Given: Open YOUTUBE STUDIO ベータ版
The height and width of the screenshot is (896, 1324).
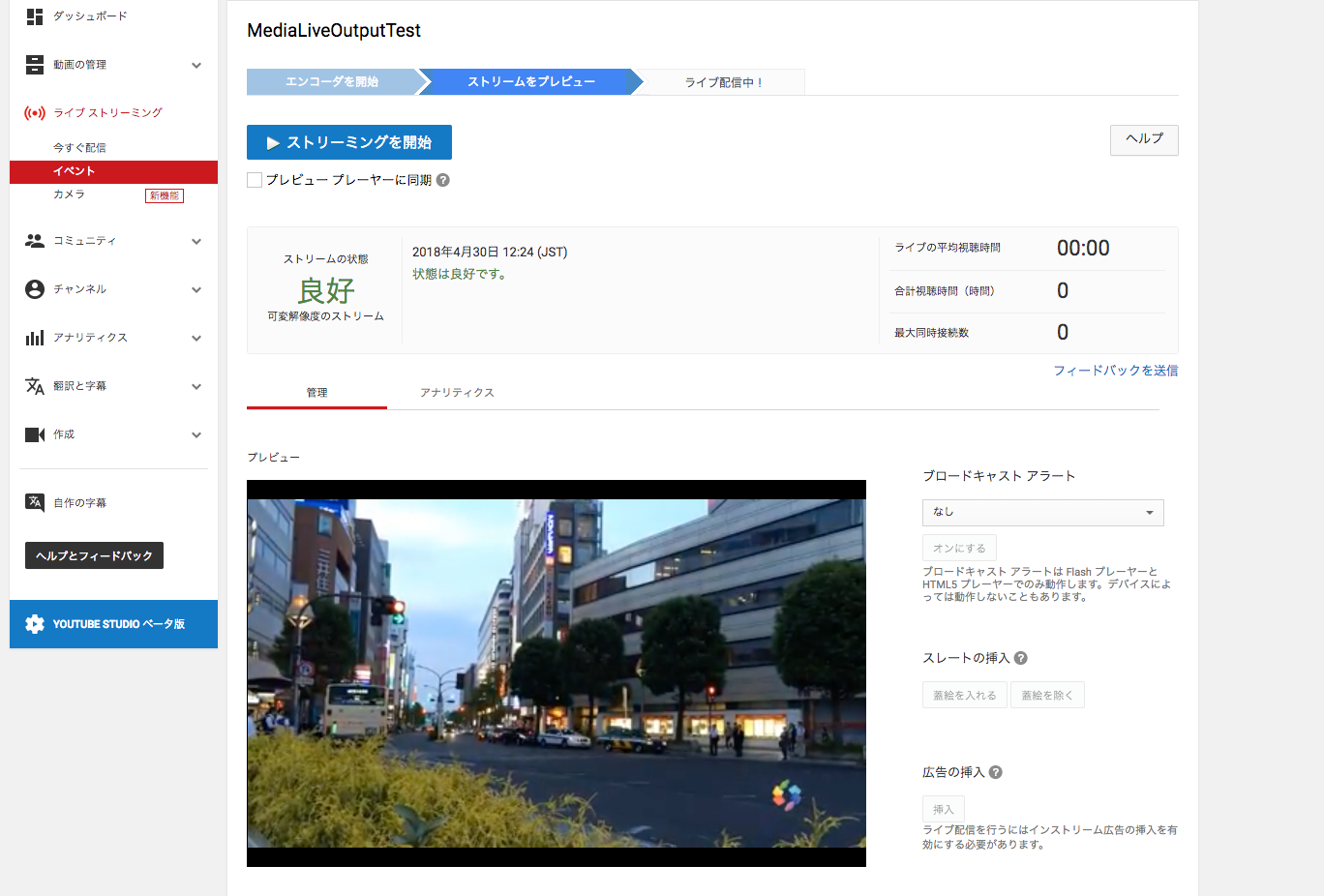Looking at the screenshot, I should (x=113, y=624).
